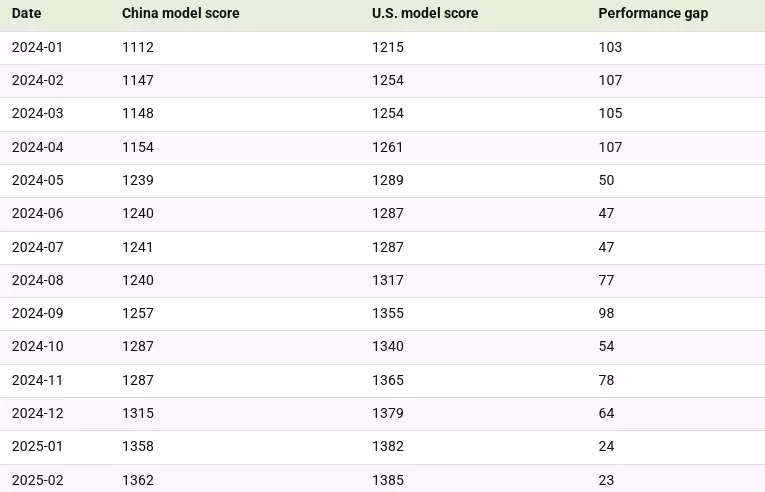Click the 2024-12 date cell
This screenshot has height=492, width=765.
[x=37, y=413]
